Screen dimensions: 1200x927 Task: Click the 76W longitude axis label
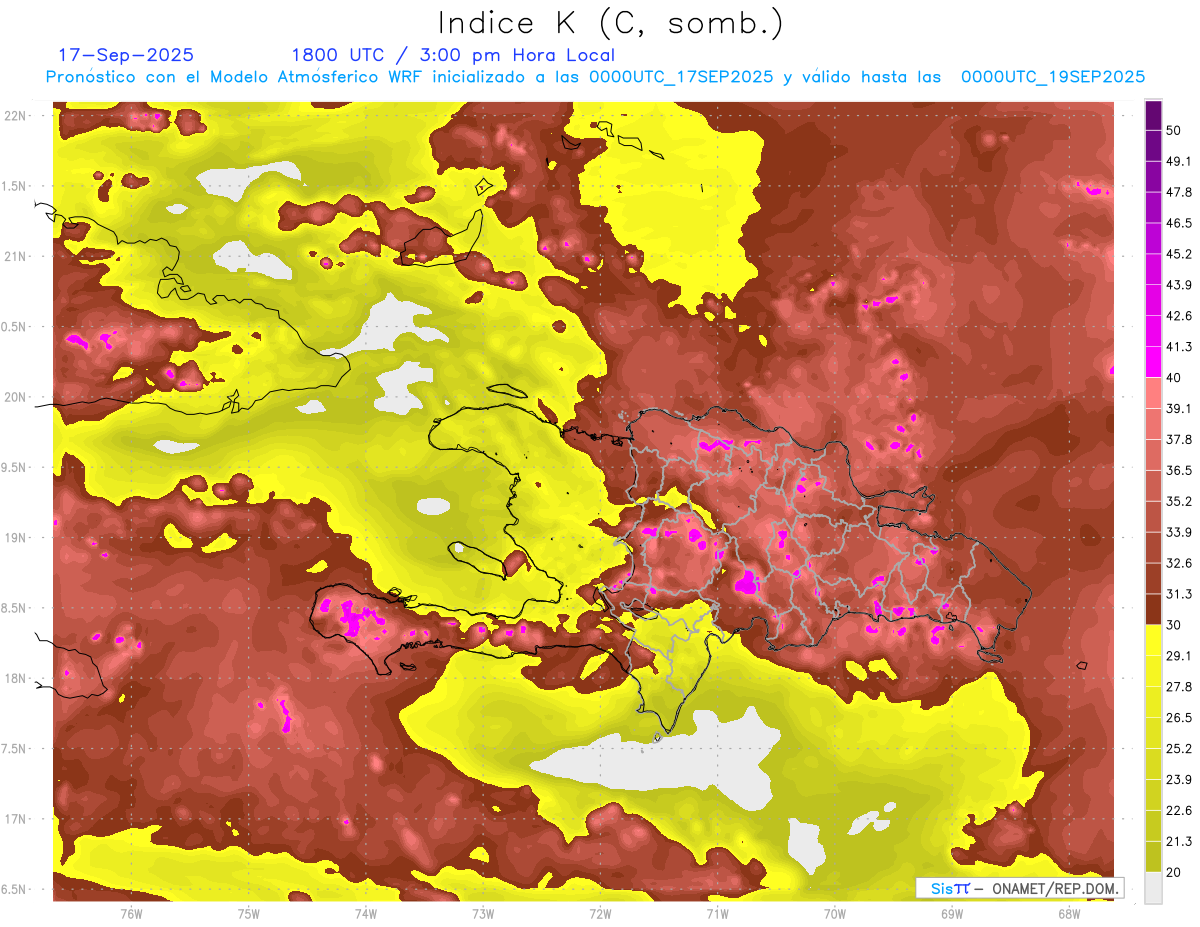(x=131, y=913)
